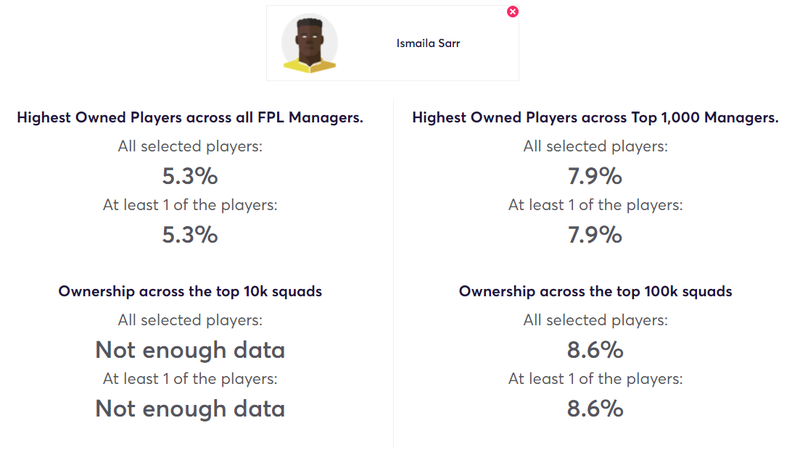Click At least 1 label under Top 1,000
The image size is (800, 460).
[595, 205]
